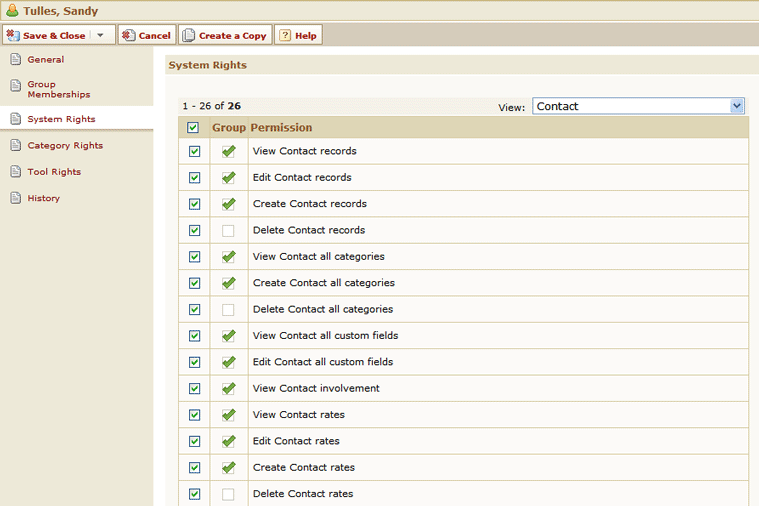Click green group checkmark for View Contact rates
Screen dimensions: 759x506
tap(229, 415)
